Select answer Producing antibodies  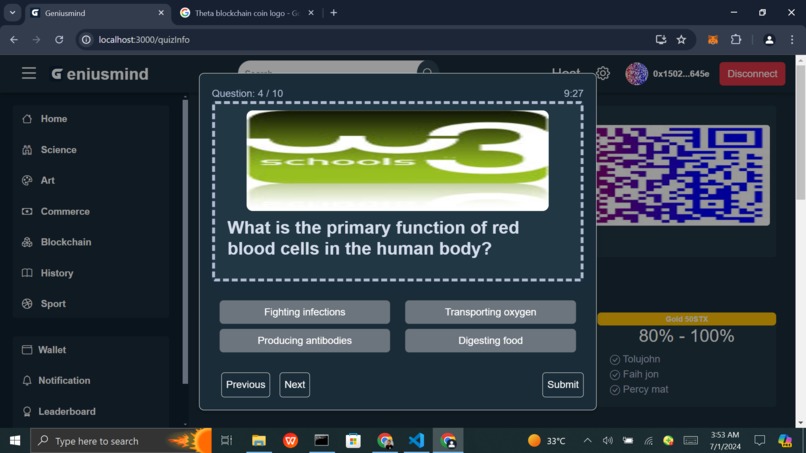coord(304,340)
